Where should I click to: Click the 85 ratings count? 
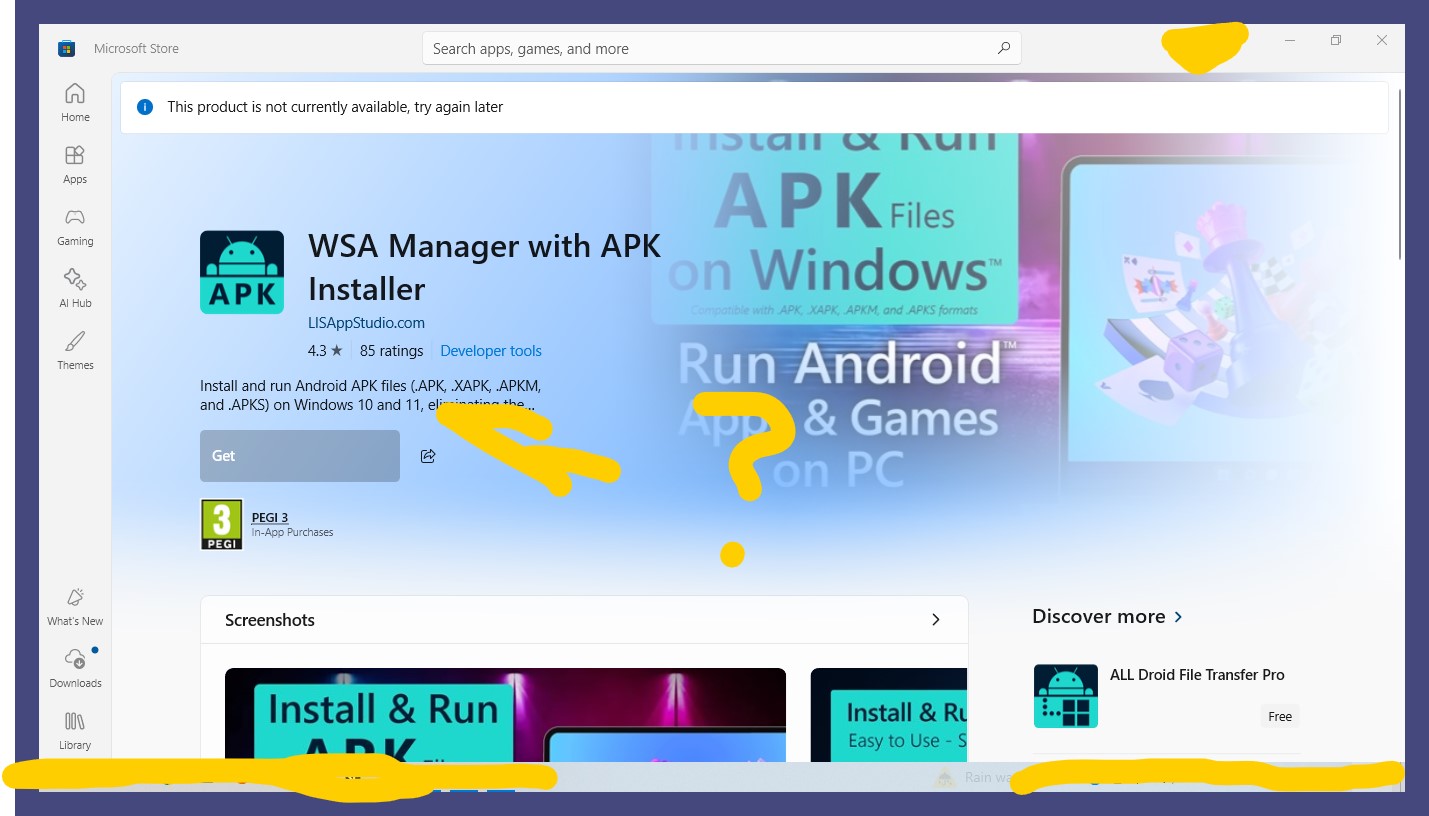point(392,351)
